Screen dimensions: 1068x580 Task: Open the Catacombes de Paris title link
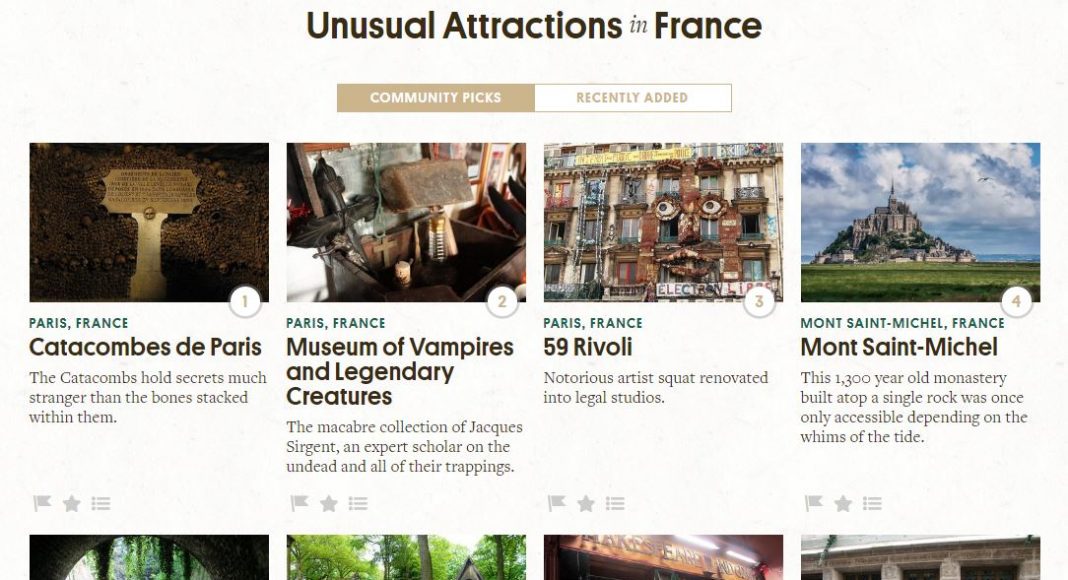[145, 347]
